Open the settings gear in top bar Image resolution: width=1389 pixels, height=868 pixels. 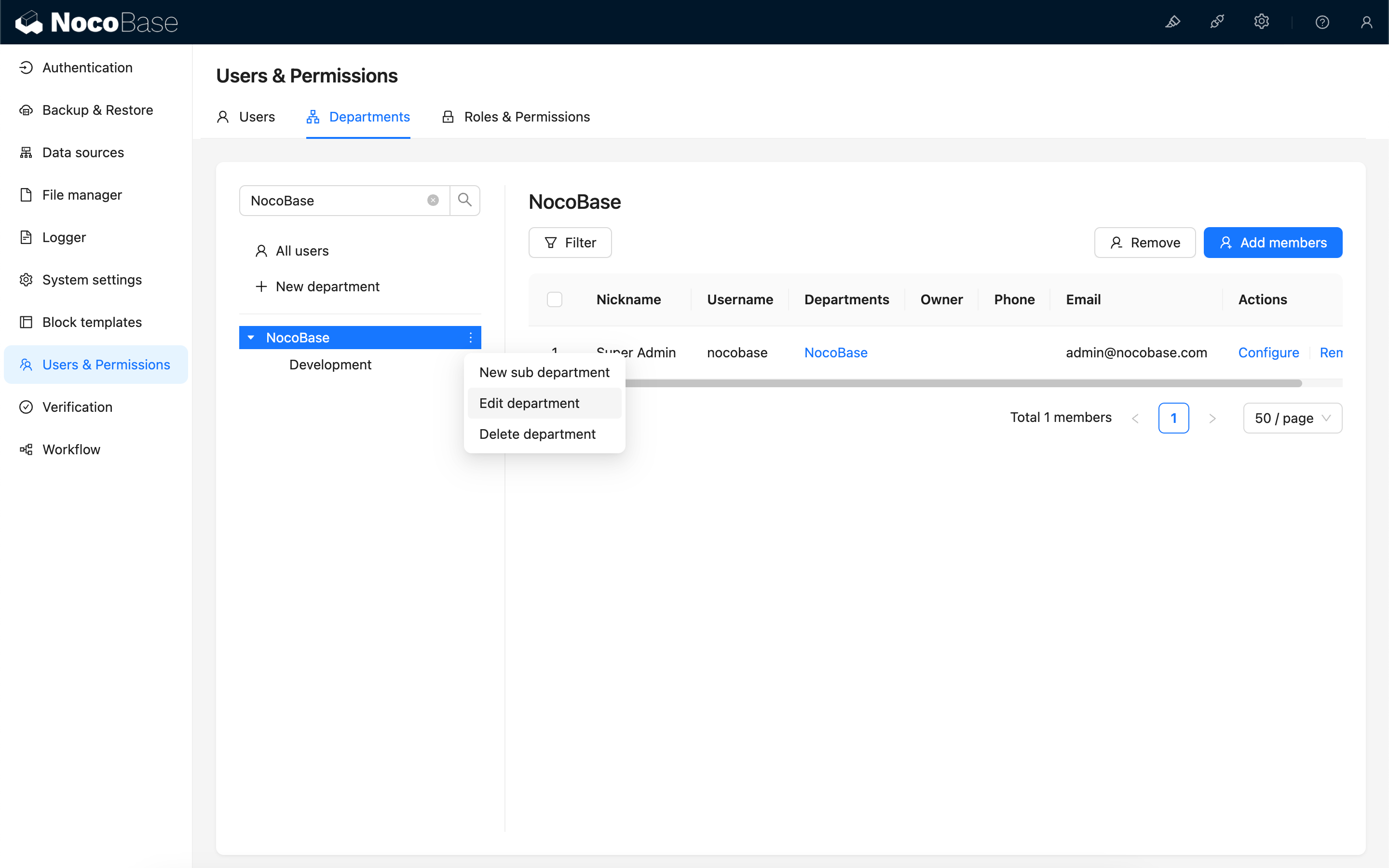1261,22
